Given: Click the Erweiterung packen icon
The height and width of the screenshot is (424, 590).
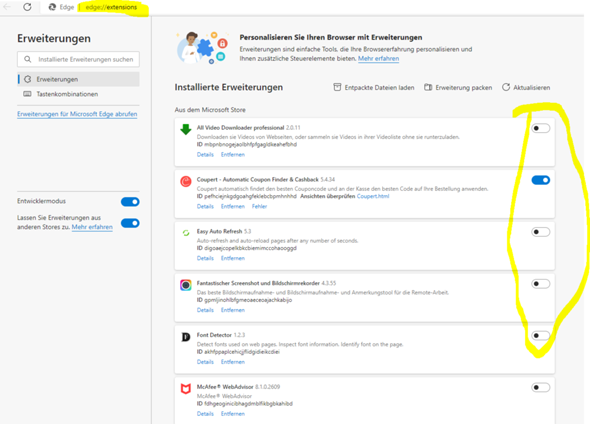Looking at the screenshot, I should click(x=428, y=87).
